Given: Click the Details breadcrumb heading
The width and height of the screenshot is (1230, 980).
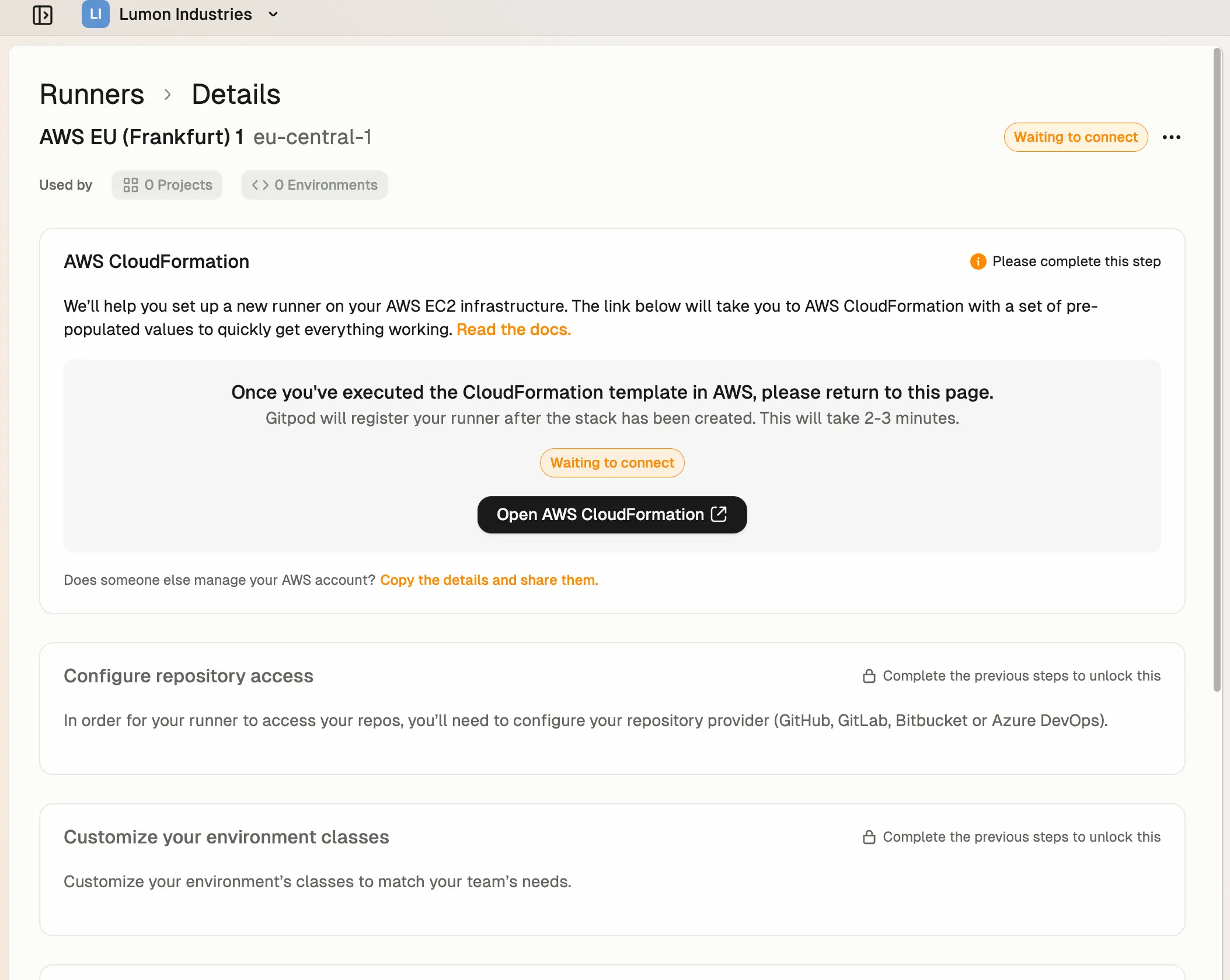Looking at the screenshot, I should coord(236,94).
